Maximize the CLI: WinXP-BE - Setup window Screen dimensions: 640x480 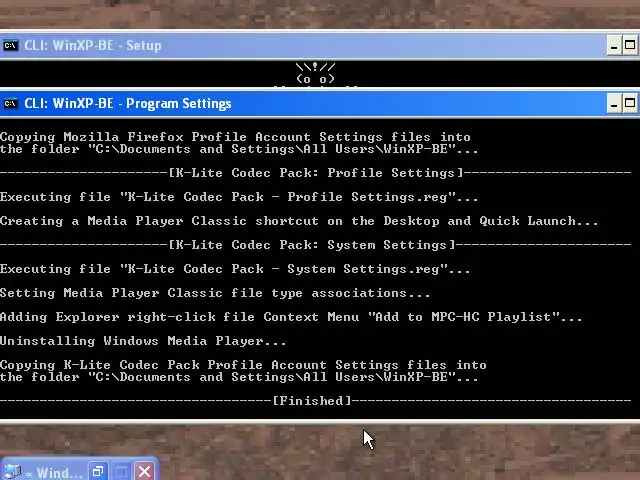pos(630,45)
